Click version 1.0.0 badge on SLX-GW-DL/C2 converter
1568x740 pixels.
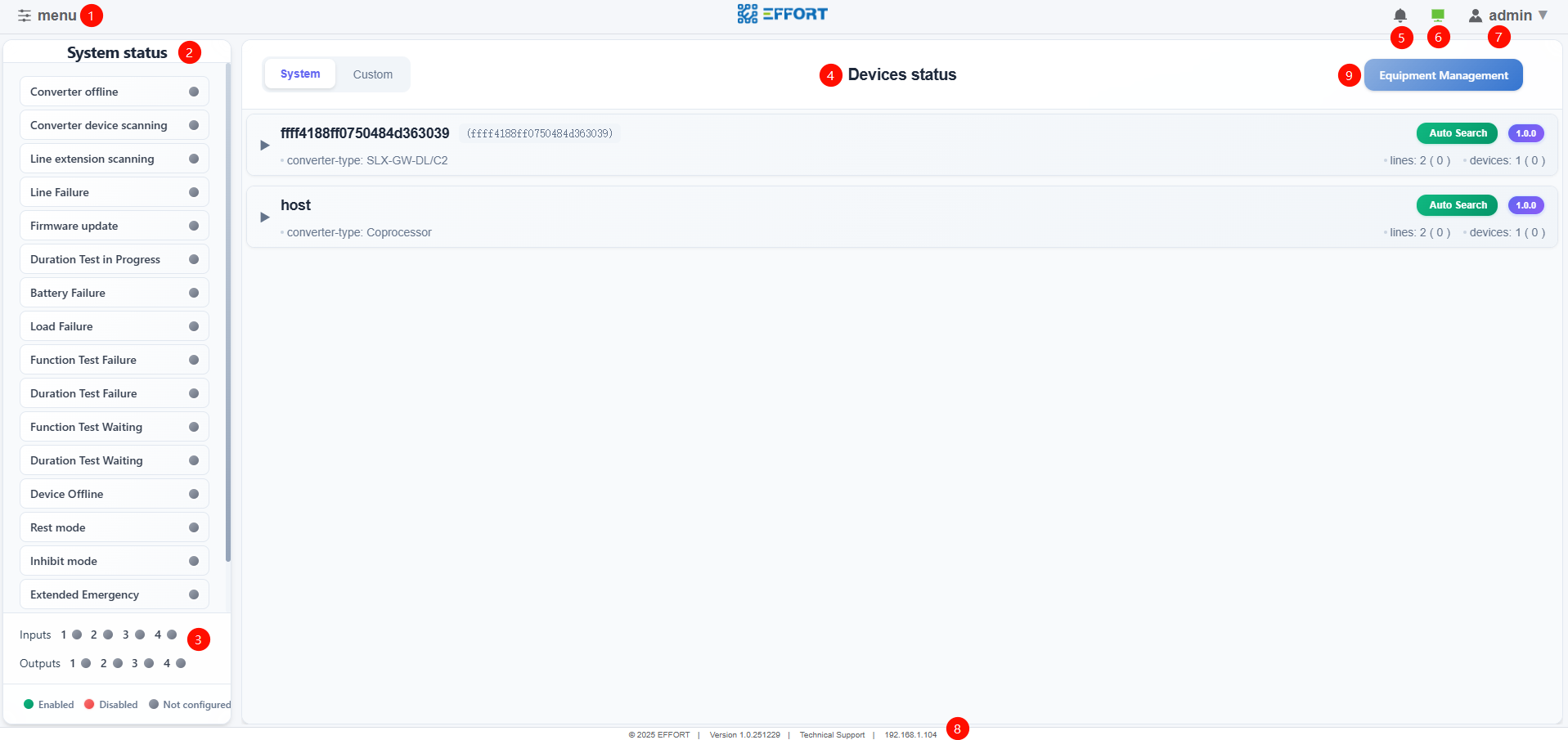click(1525, 133)
